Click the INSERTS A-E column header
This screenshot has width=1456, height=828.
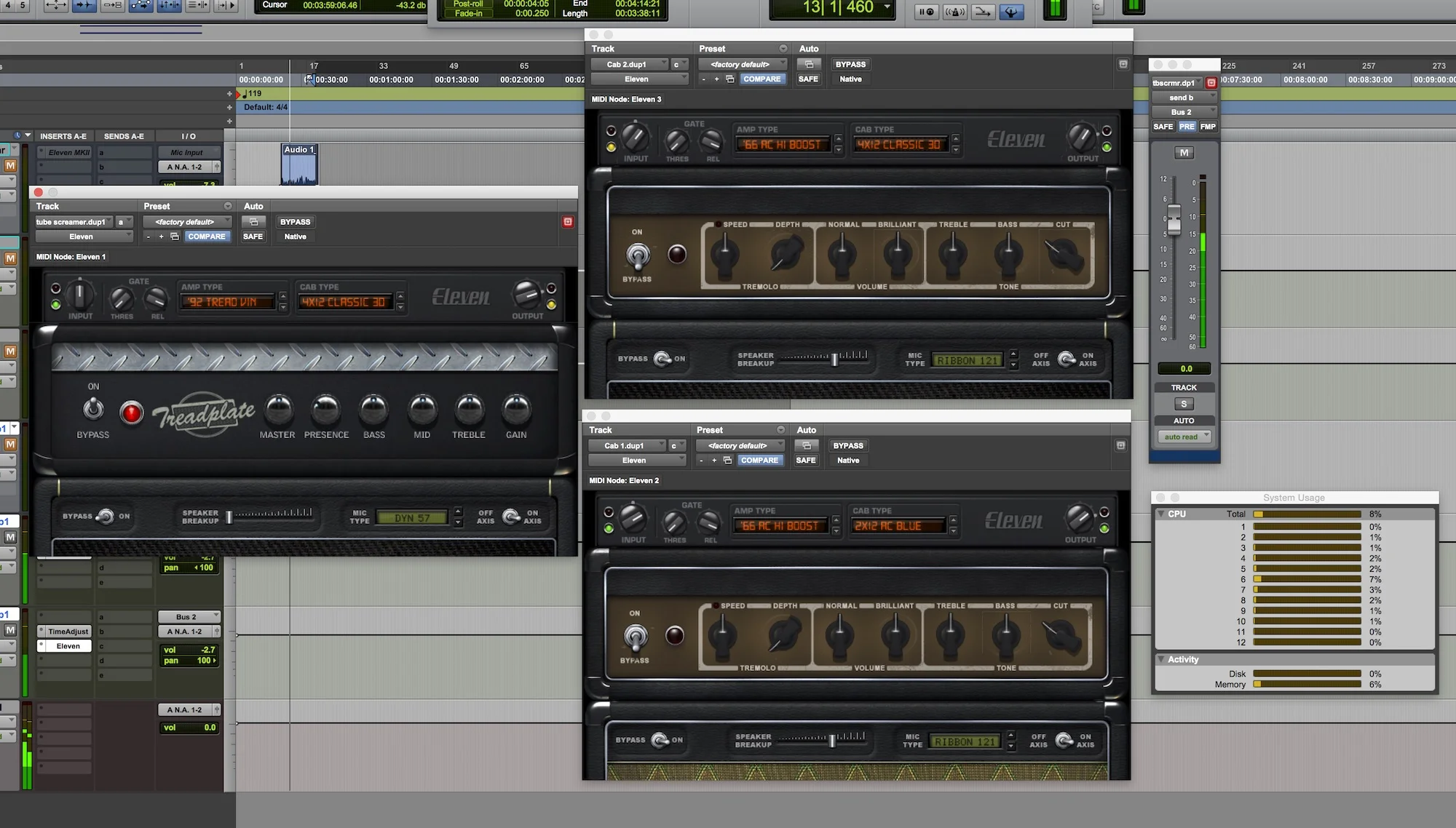(x=63, y=136)
